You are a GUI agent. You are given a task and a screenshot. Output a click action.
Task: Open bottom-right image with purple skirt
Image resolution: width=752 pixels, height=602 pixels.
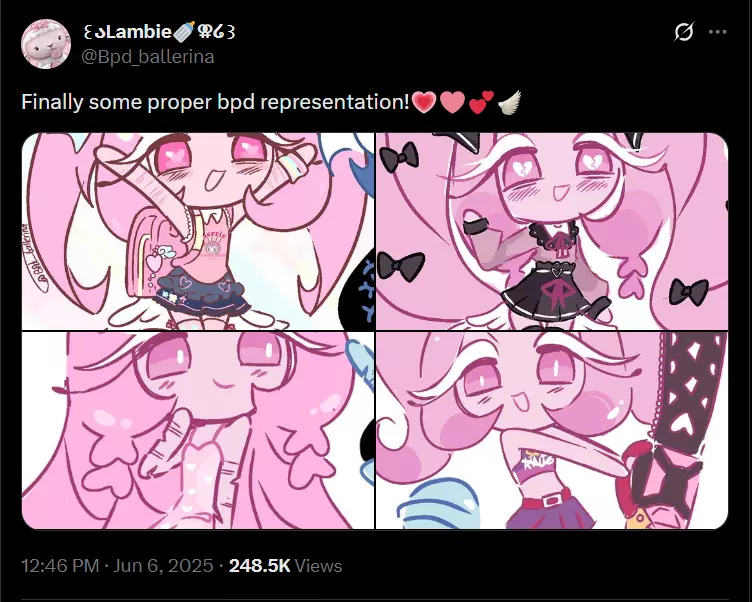click(552, 430)
